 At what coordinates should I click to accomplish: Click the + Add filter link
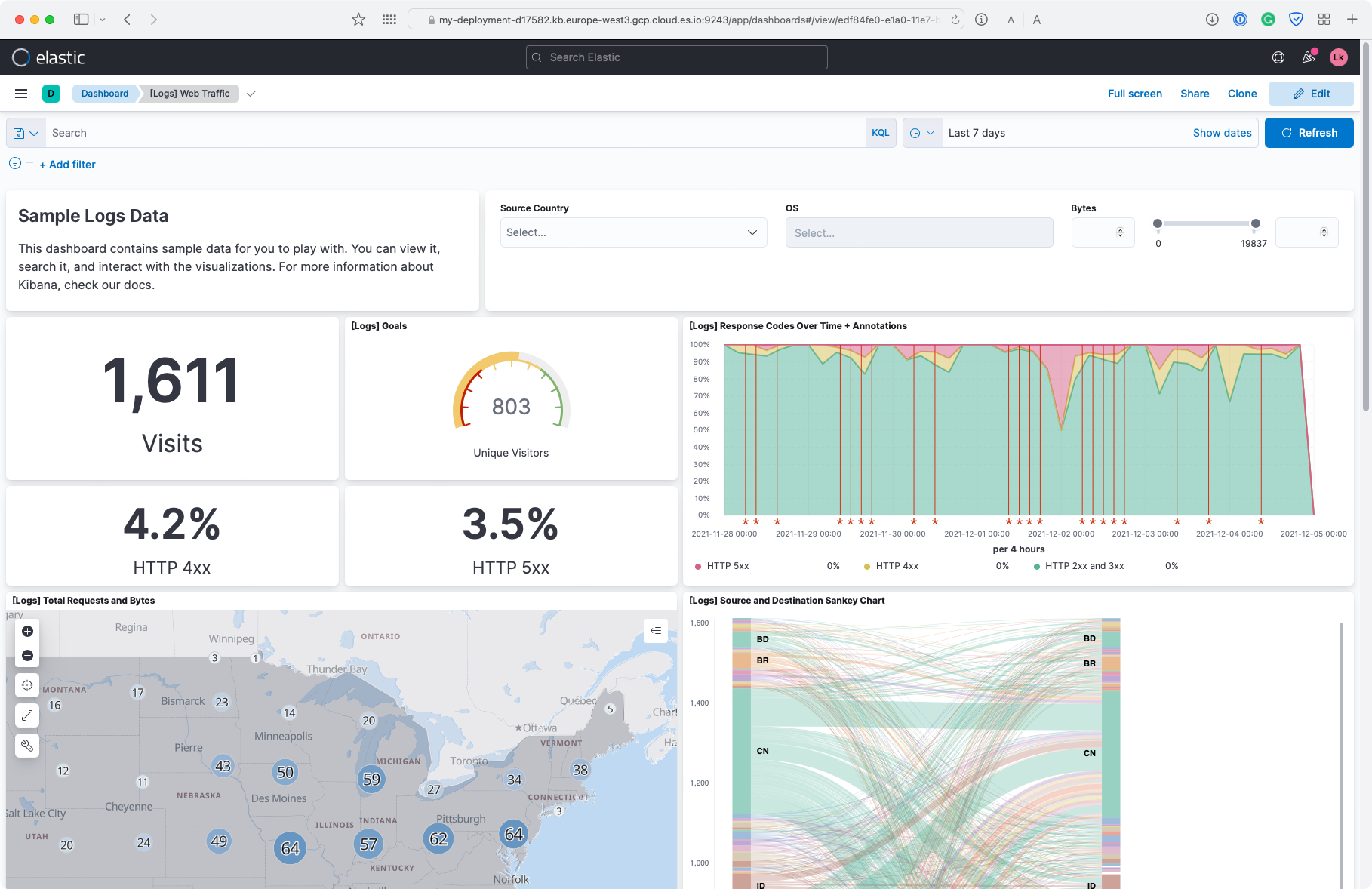coord(67,165)
